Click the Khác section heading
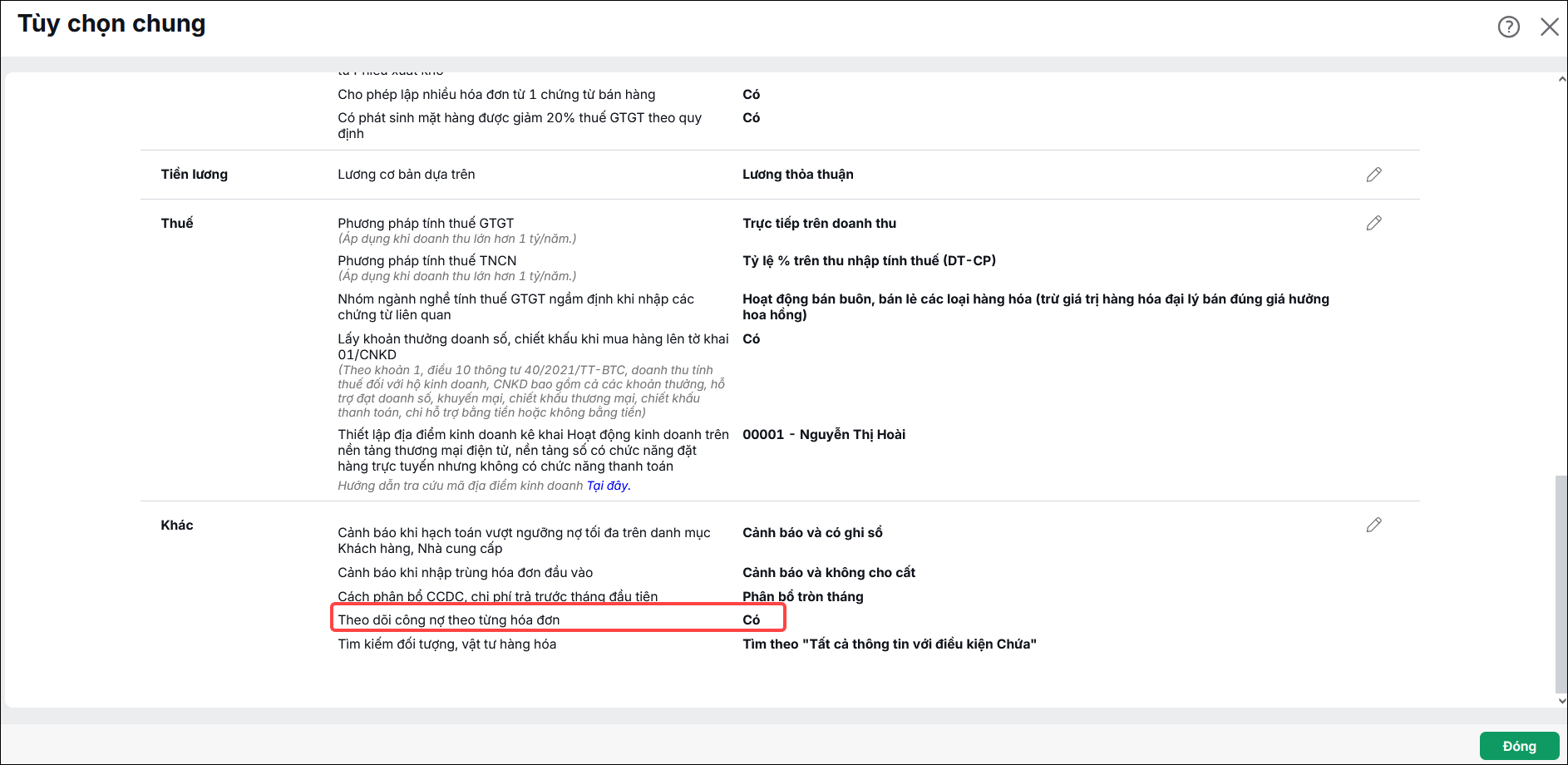 pos(177,525)
